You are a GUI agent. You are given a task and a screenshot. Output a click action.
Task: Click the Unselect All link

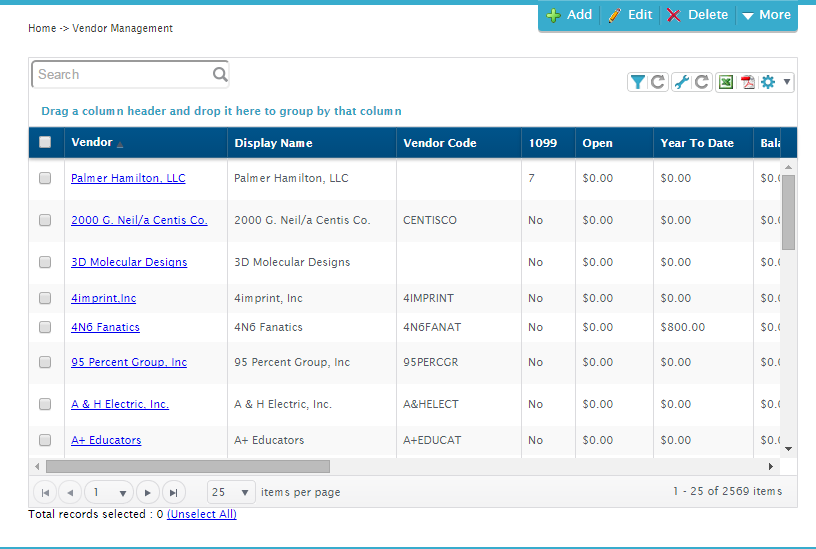202,514
